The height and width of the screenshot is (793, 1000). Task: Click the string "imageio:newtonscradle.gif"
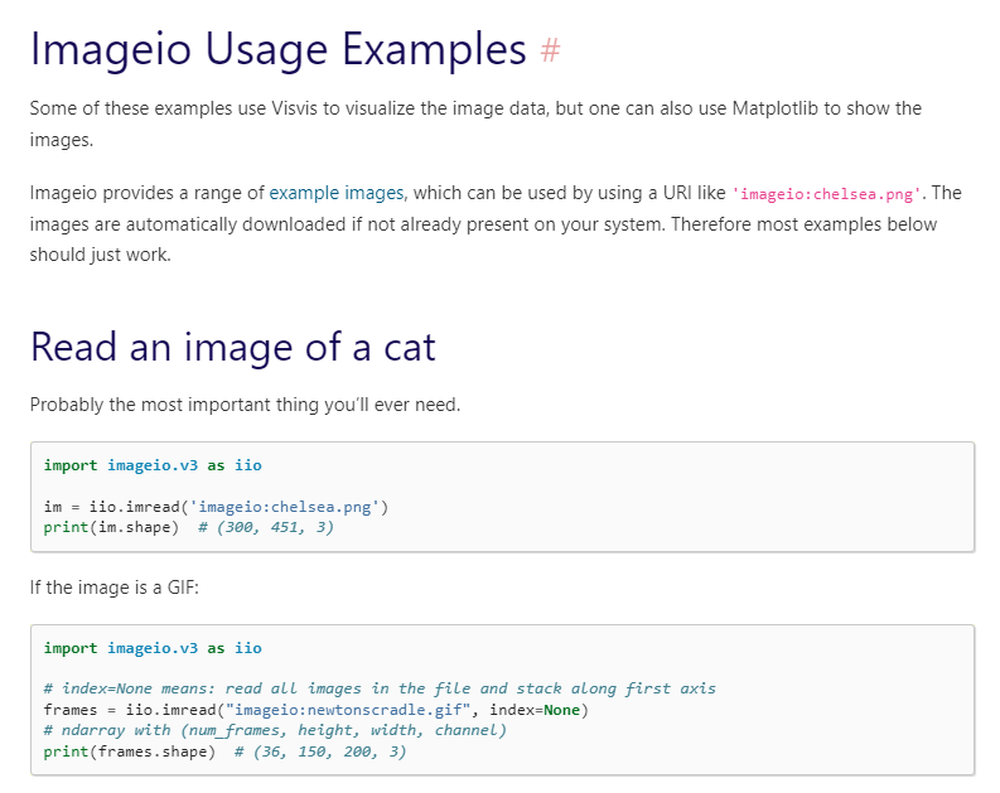[x=348, y=710]
